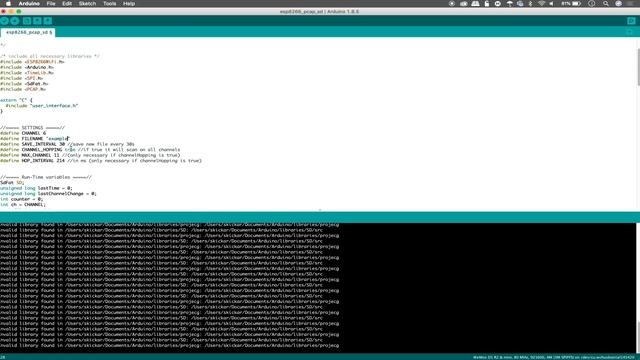Click the '//===== SETTINGS =====//' comment
The image size is (640, 360).
coord(32,128)
